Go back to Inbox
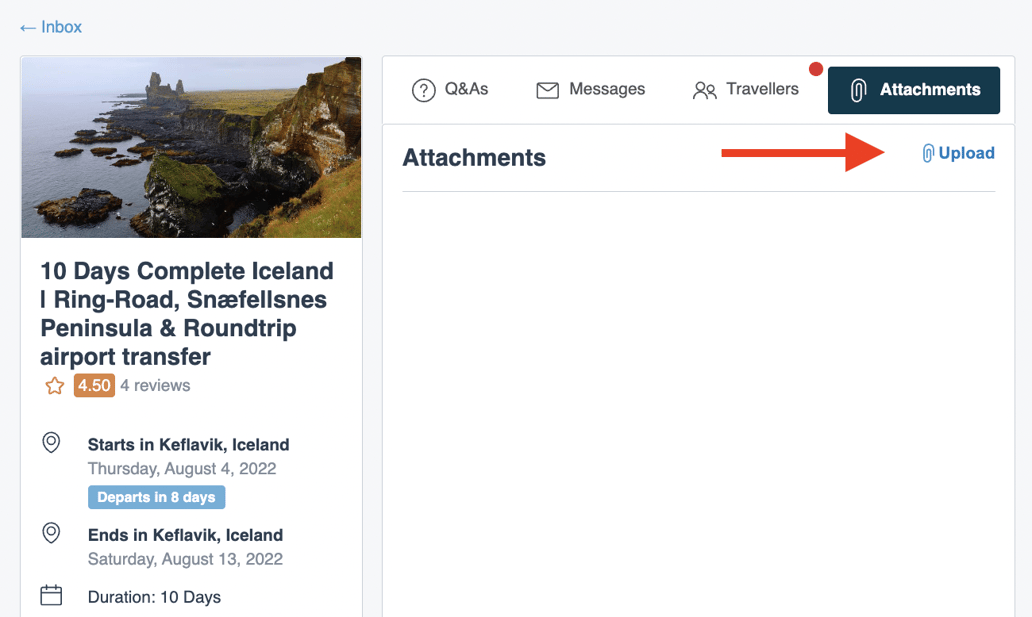 point(61,27)
